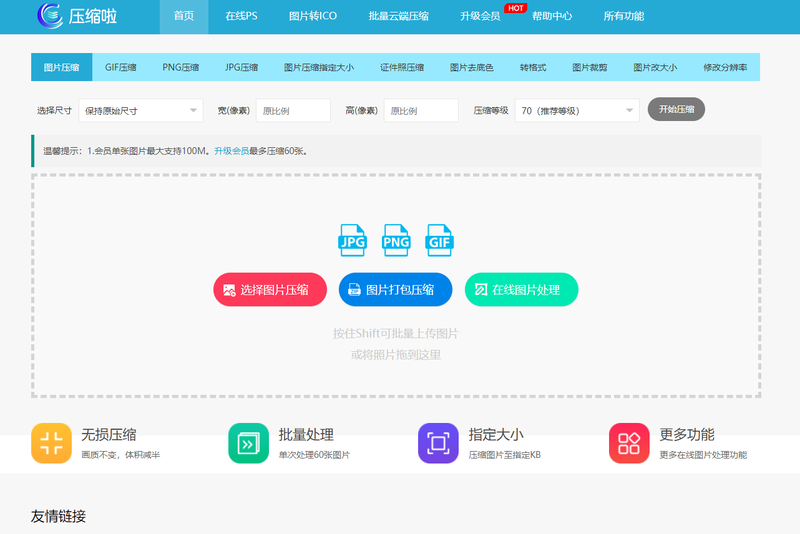Open the 首页 menu item

click(x=184, y=16)
